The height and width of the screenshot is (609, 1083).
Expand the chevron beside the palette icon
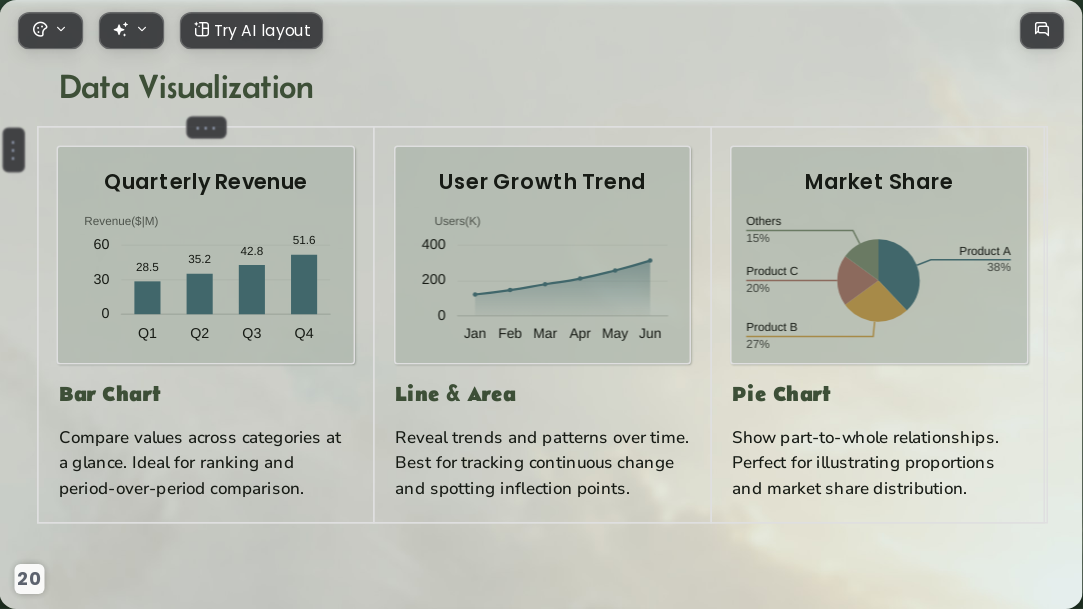point(61,30)
